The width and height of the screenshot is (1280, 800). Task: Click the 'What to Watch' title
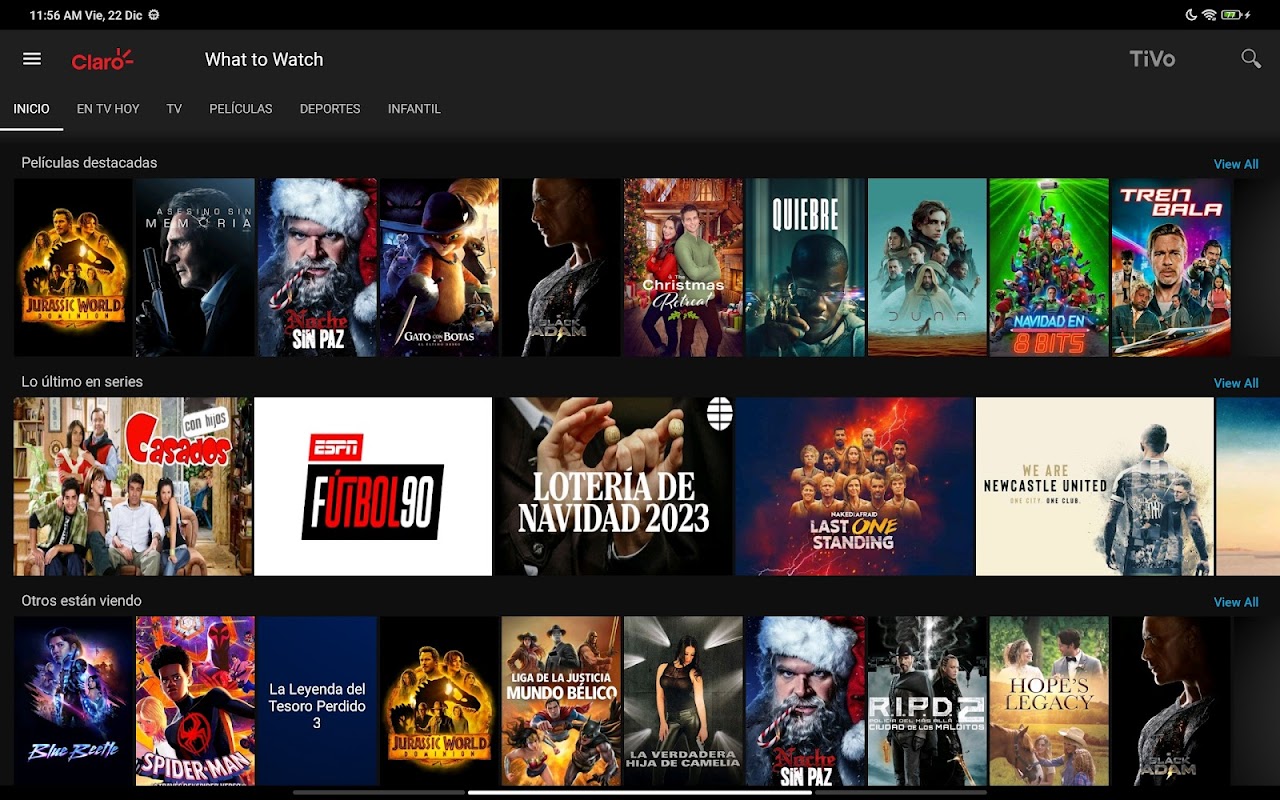[264, 60]
